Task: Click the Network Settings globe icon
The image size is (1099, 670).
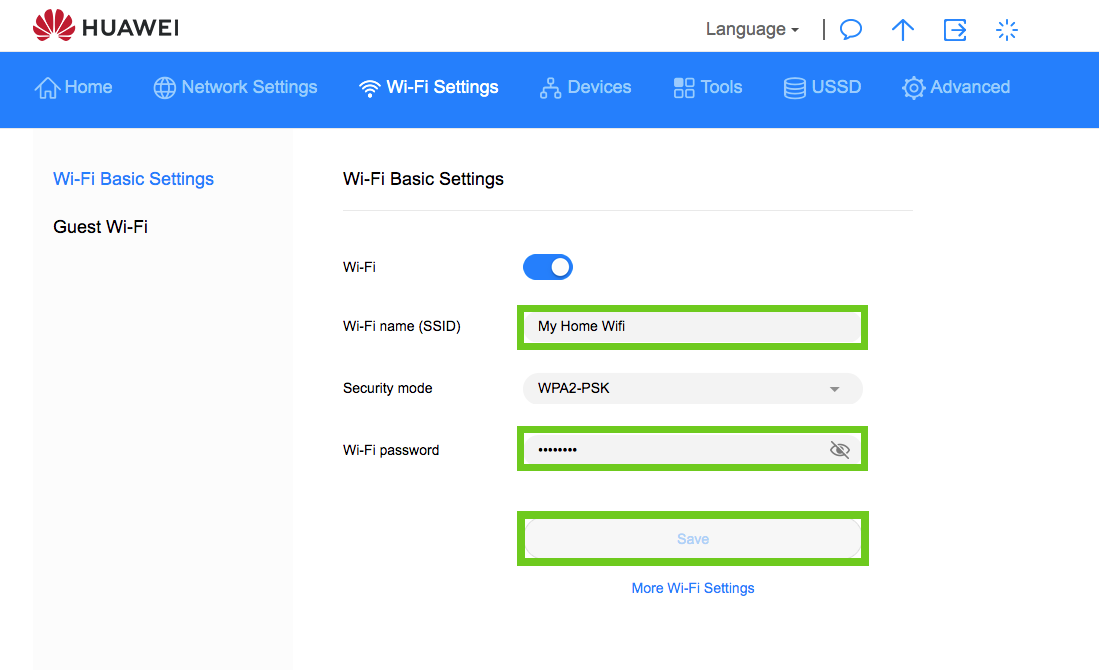Action: pyautogui.click(x=164, y=88)
